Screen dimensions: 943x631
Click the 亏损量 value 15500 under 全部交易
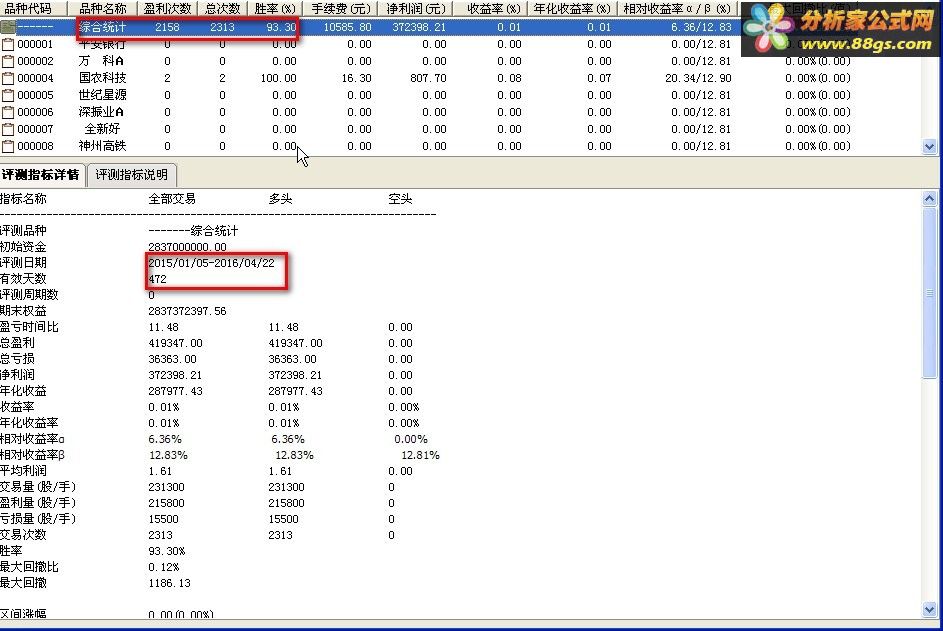(x=164, y=519)
